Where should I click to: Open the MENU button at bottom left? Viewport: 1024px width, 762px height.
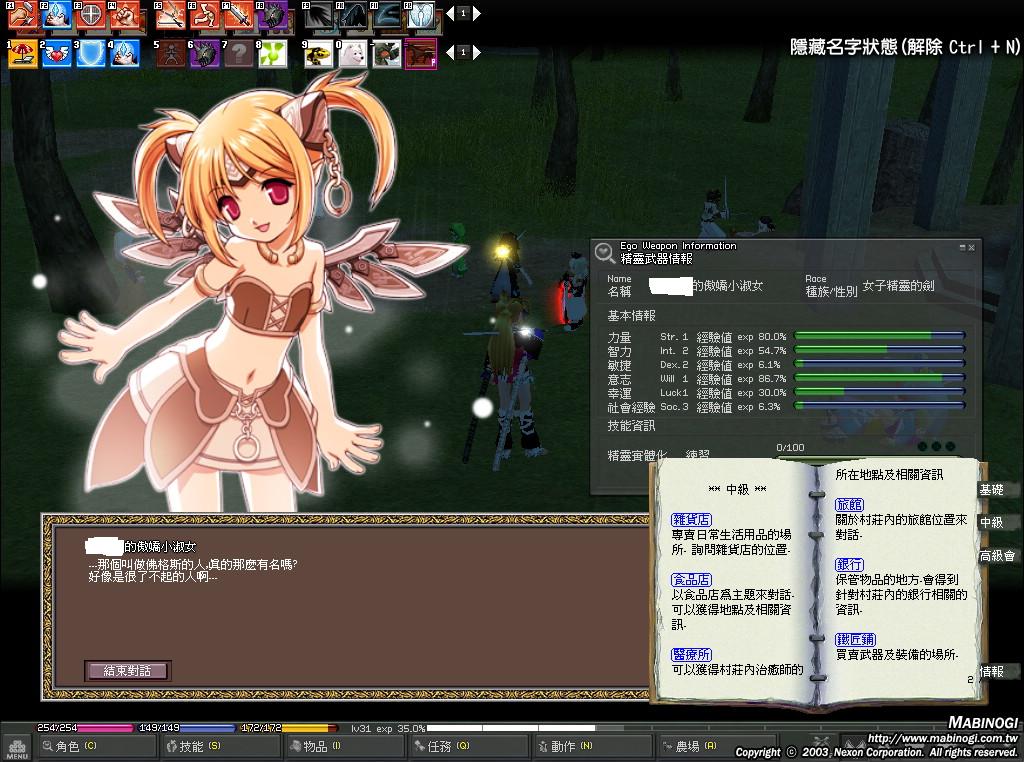[17, 747]
